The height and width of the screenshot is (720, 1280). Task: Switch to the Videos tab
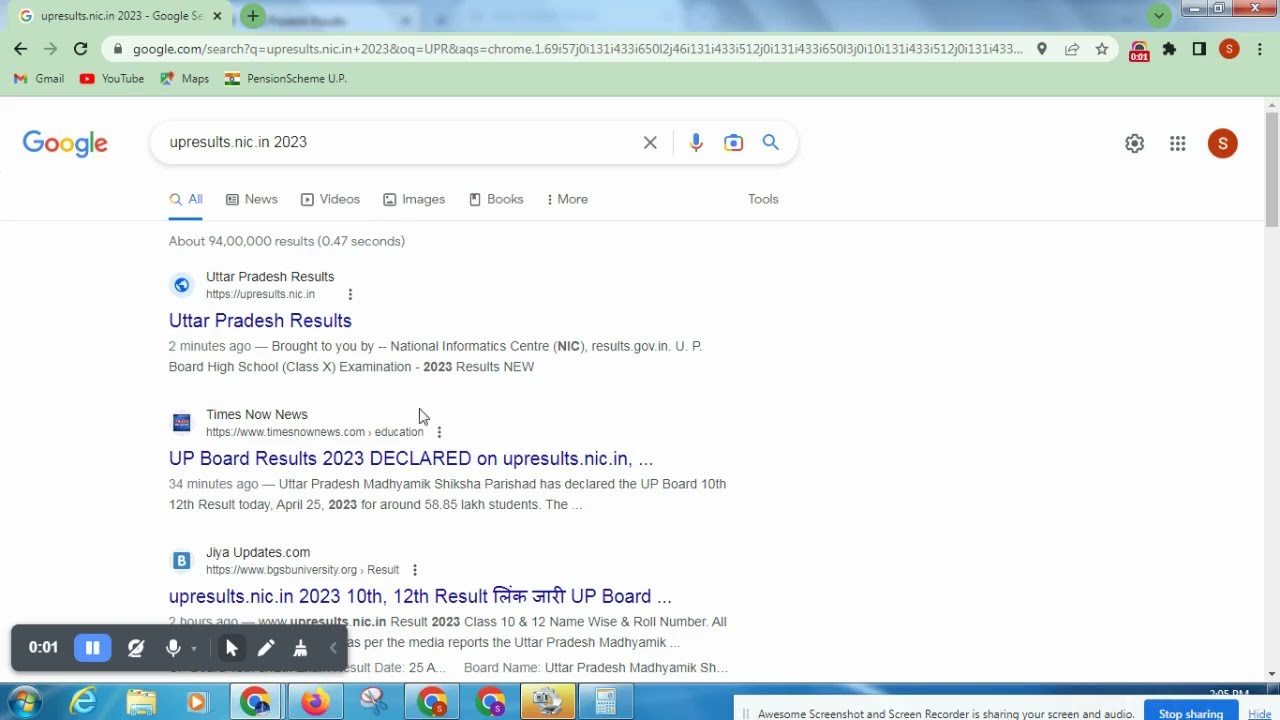(330, 199)
